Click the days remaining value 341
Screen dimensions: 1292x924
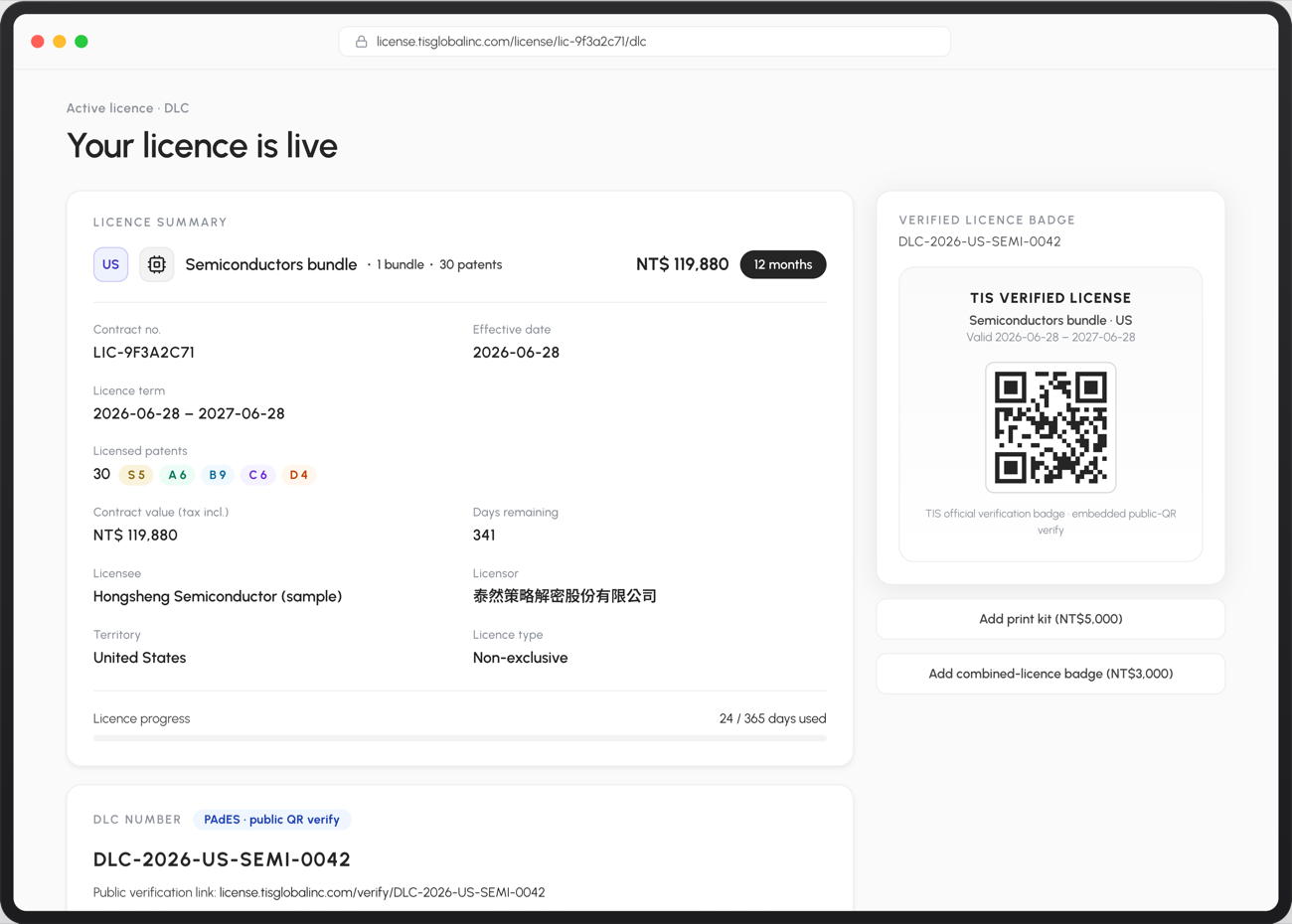tap(484, 536)
